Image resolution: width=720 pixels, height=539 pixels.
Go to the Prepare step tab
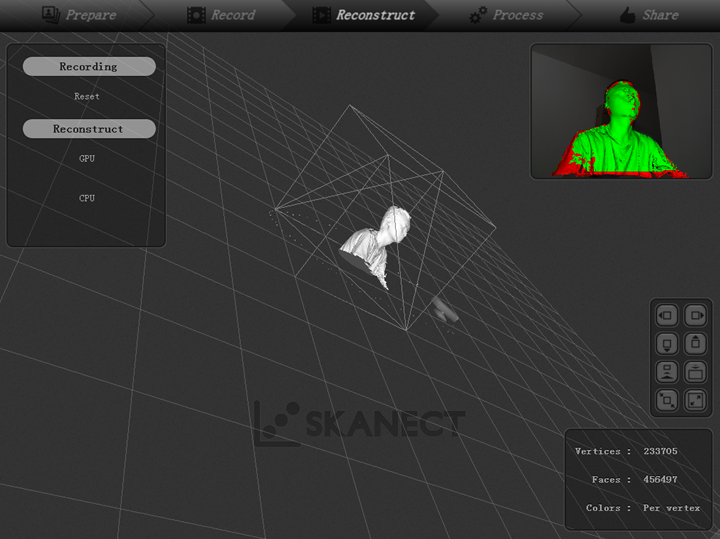click(x=78, y=15)
